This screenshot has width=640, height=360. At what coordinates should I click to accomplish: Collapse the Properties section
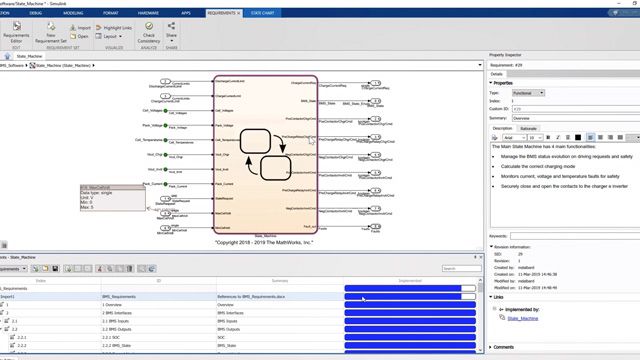coord(491,83)
